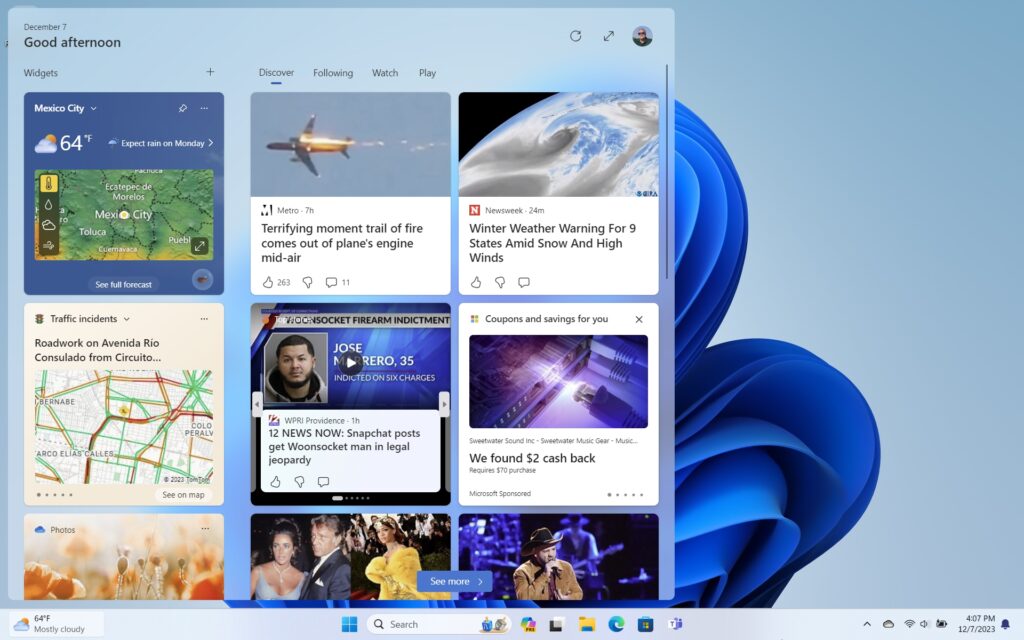Like the plane engine fire article
This screenshot has height=640, width=1024.
(268, 282)
